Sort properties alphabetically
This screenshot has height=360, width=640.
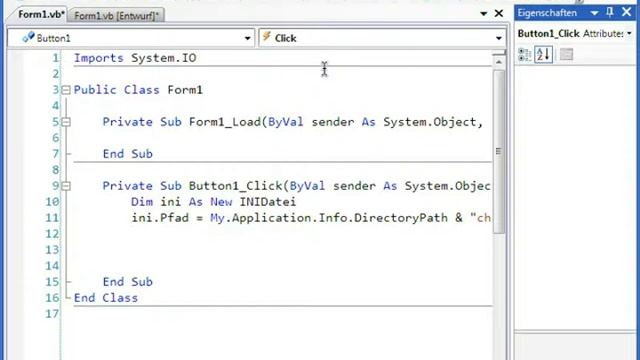click(543, 54)
